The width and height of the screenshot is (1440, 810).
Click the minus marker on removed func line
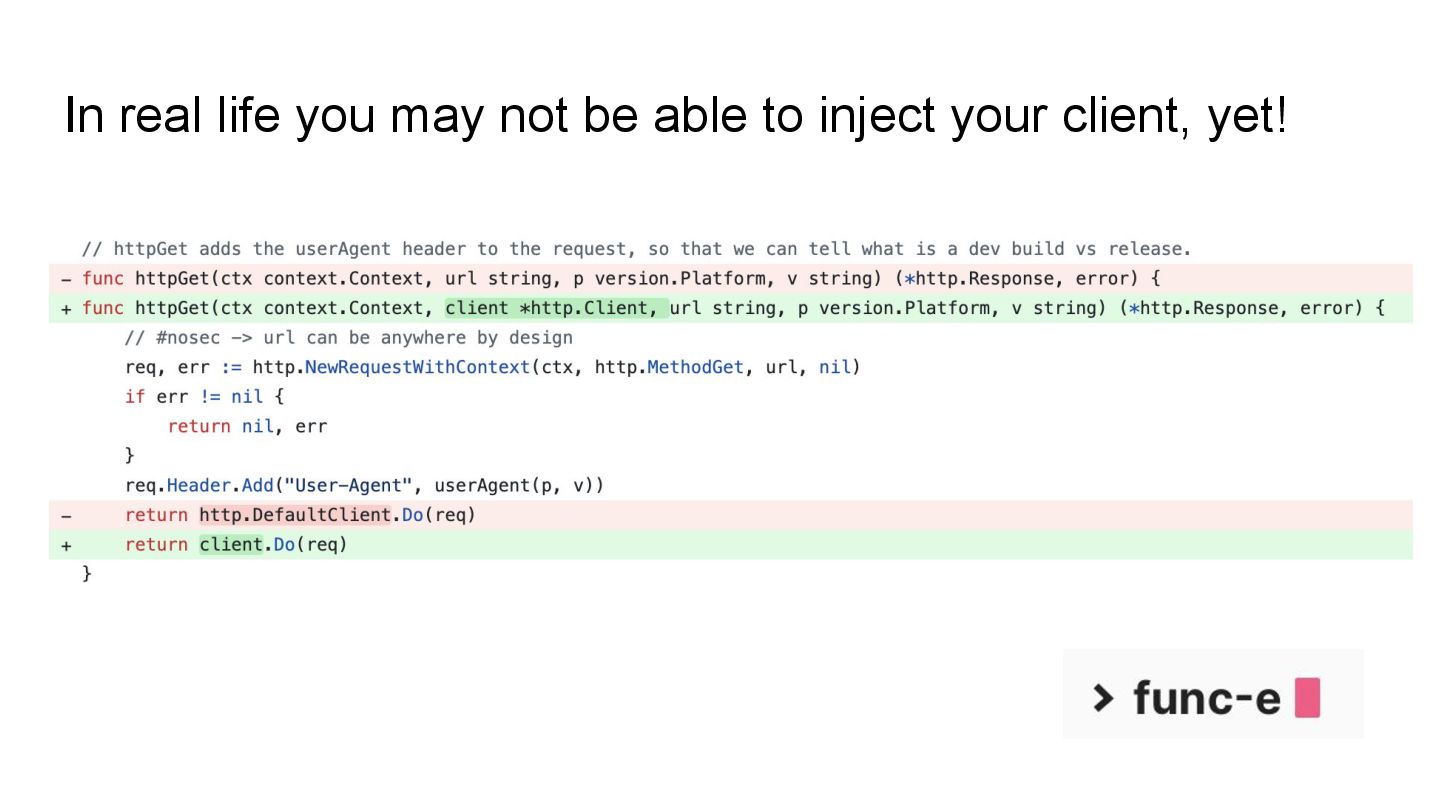66,279
